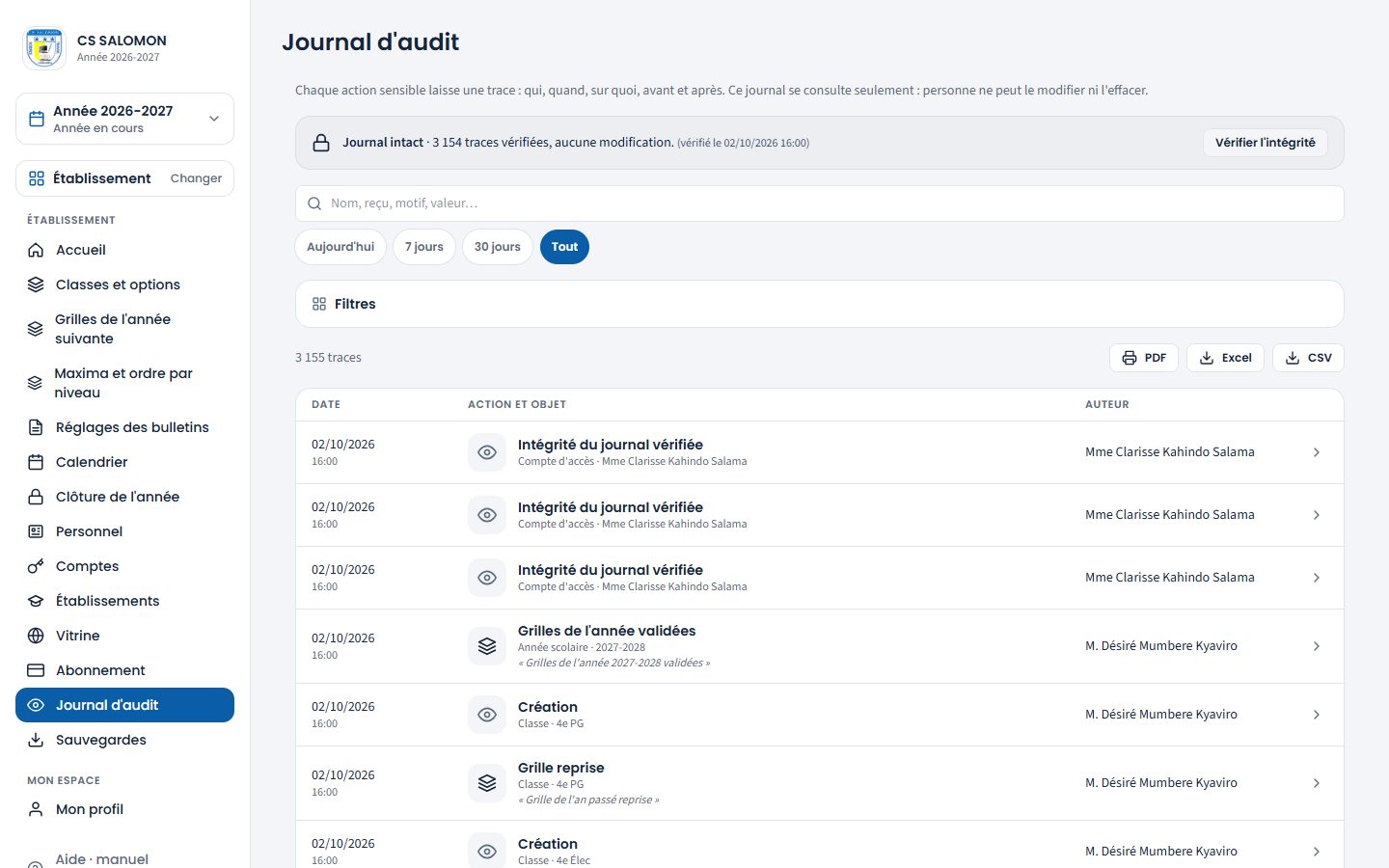The height and width of the screenshot is (868, 1389).
Task: Click the layers icon for Classes et options
Action: coord(36,285)
